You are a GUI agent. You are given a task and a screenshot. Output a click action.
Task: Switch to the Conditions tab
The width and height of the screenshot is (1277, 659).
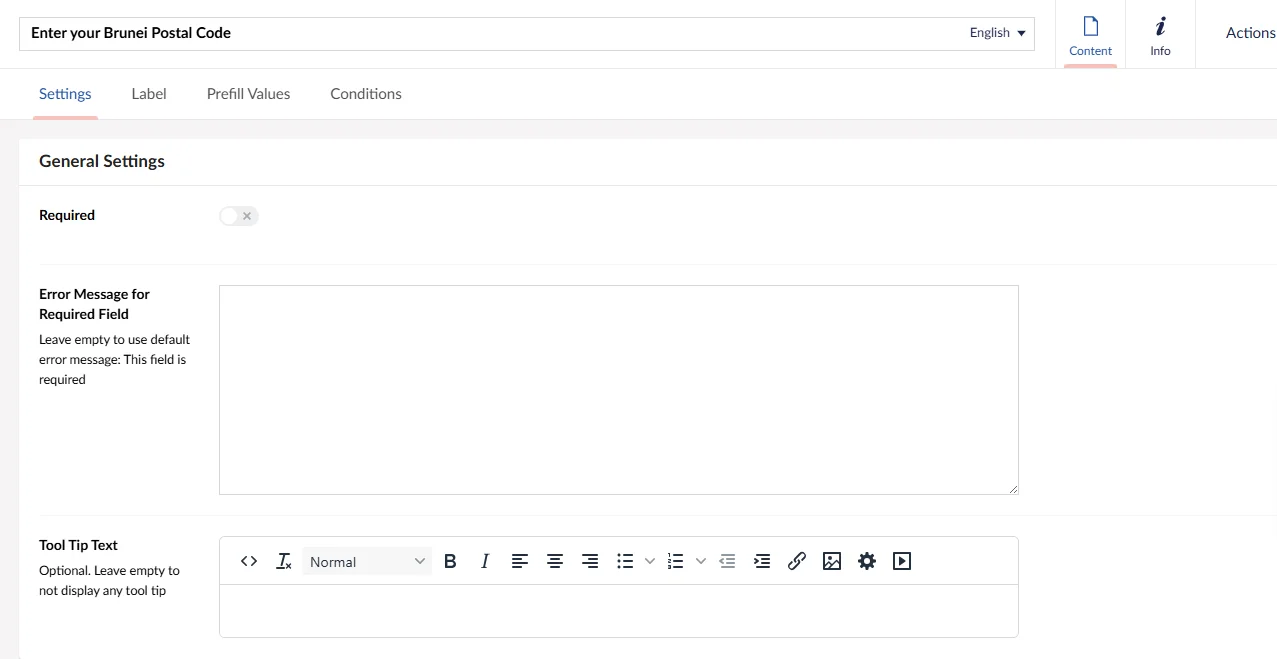click(x=366, y=94)
